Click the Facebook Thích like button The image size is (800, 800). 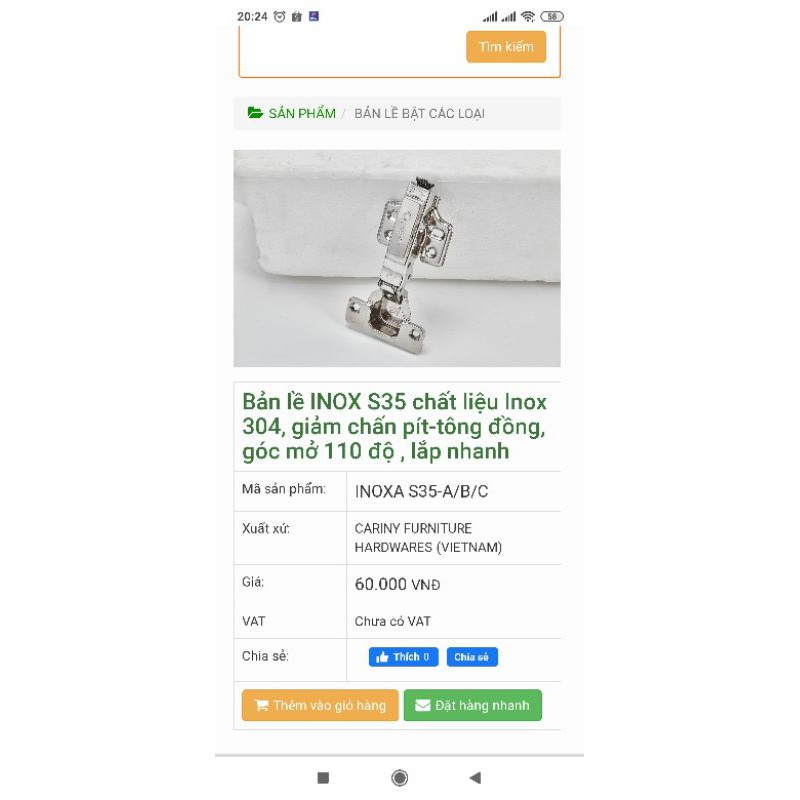tap(403, 657)
